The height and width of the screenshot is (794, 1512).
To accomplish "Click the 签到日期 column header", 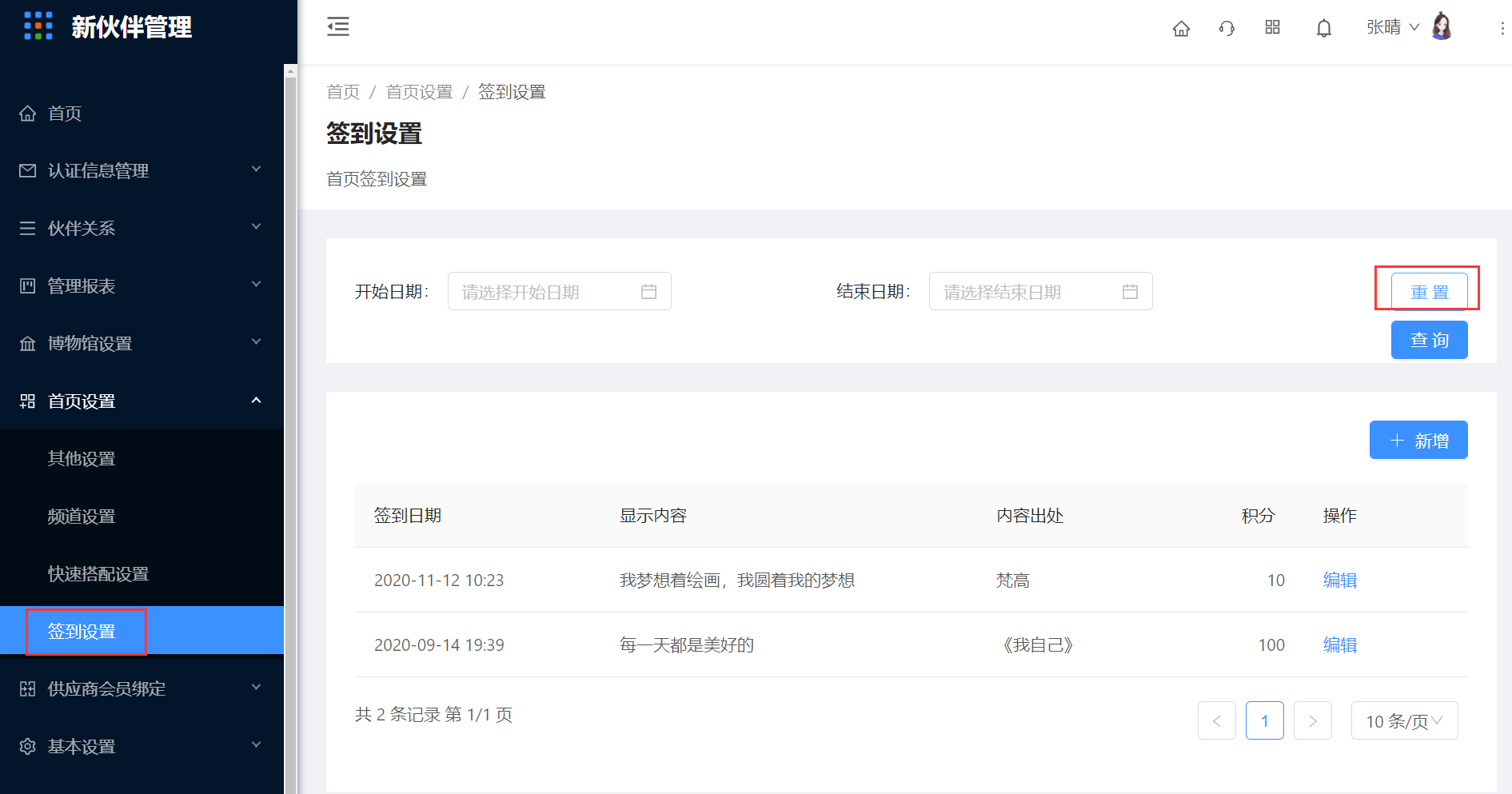I will tap(408, 516).
